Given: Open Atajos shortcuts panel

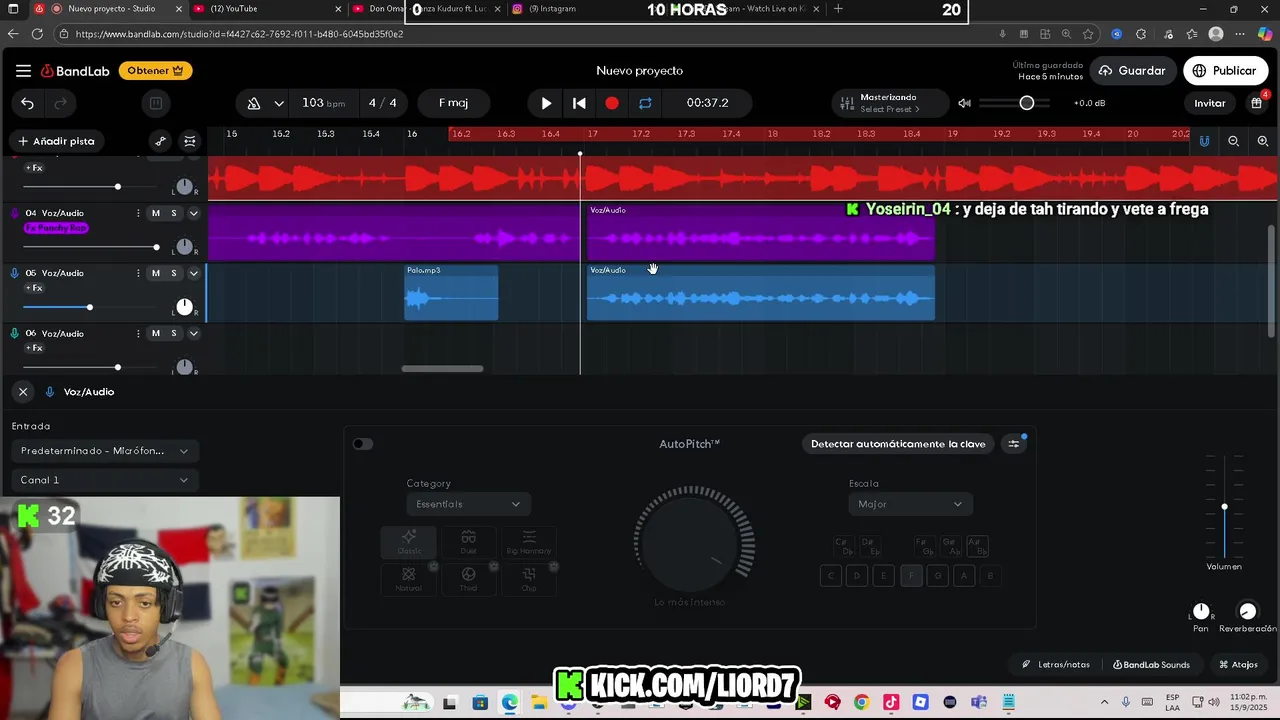Looking at the screenshot, I should click(x=1238, y=665).
